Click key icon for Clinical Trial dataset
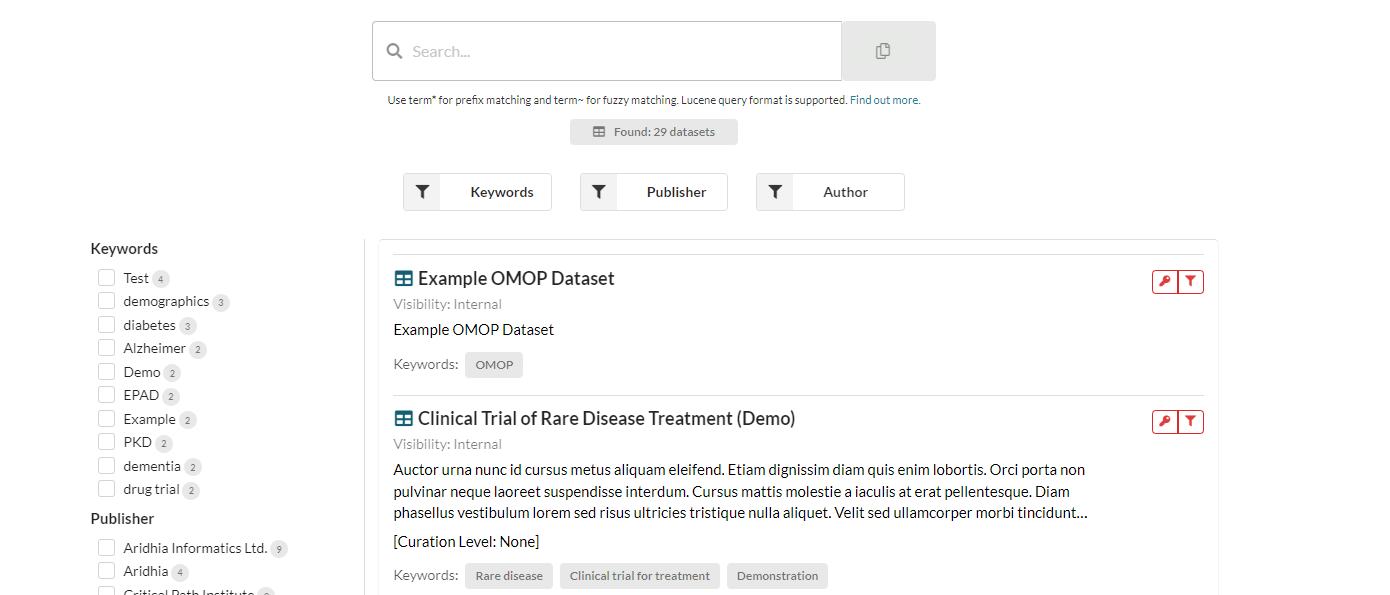The image size is (1390, 595). (x=1165, y=422)
